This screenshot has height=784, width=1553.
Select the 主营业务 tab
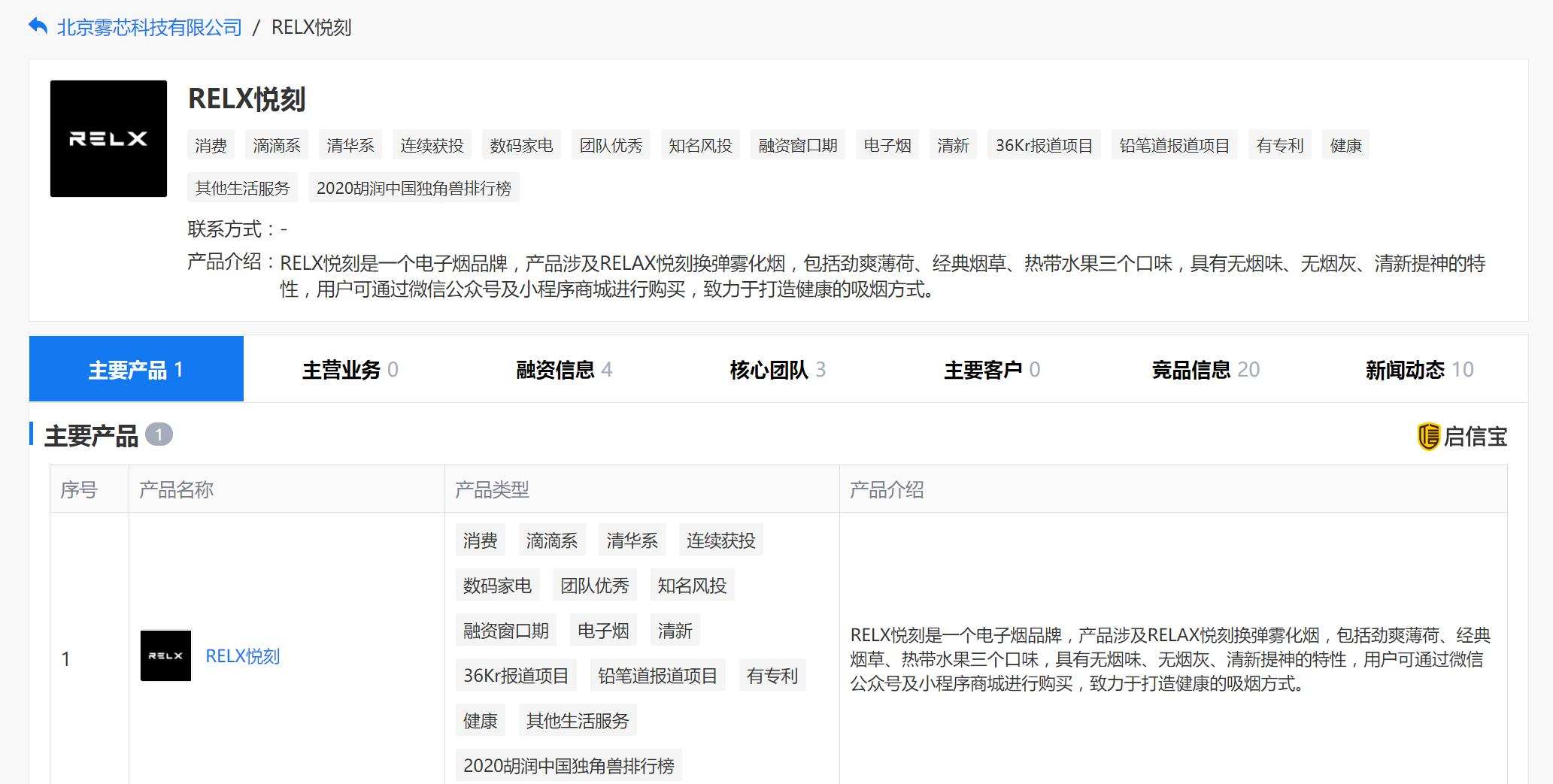coord(341,369)
